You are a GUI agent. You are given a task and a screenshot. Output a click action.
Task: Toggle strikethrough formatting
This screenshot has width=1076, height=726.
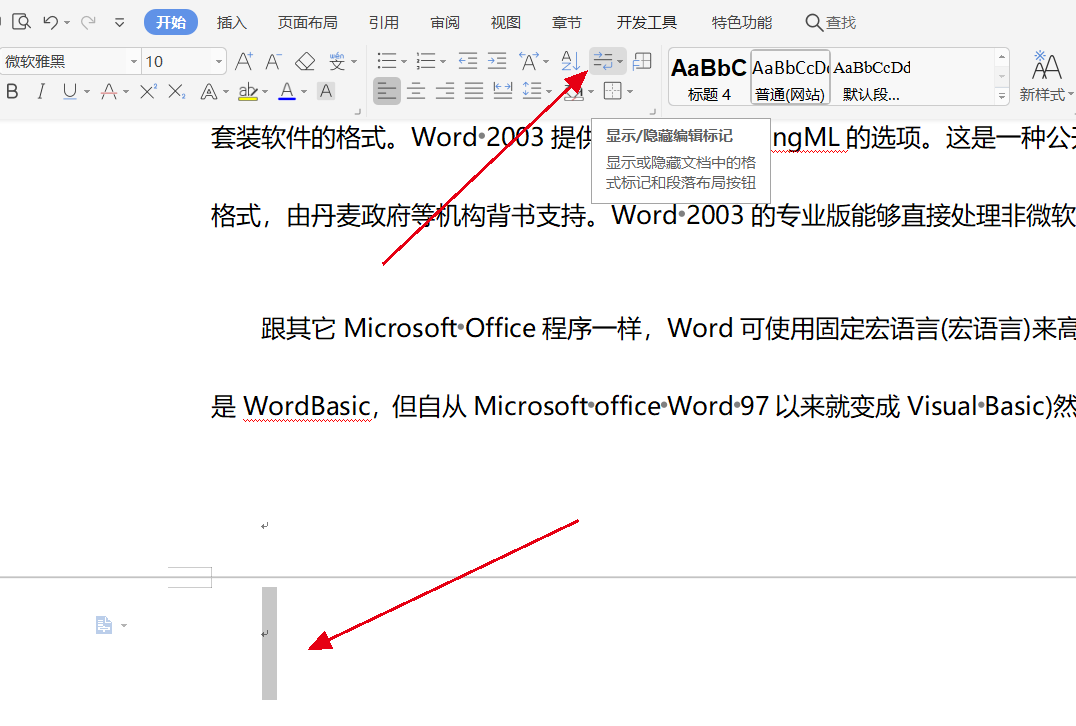tap(108, 91)
